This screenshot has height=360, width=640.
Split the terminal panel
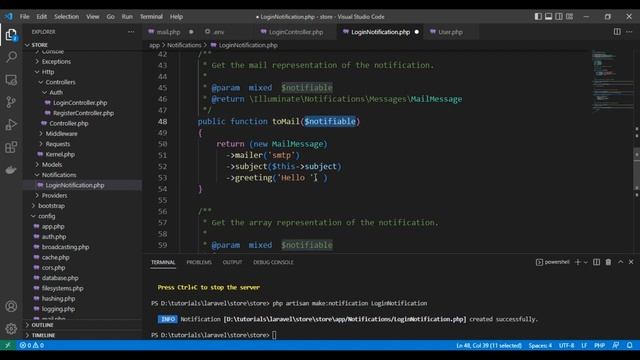point(596,262)
